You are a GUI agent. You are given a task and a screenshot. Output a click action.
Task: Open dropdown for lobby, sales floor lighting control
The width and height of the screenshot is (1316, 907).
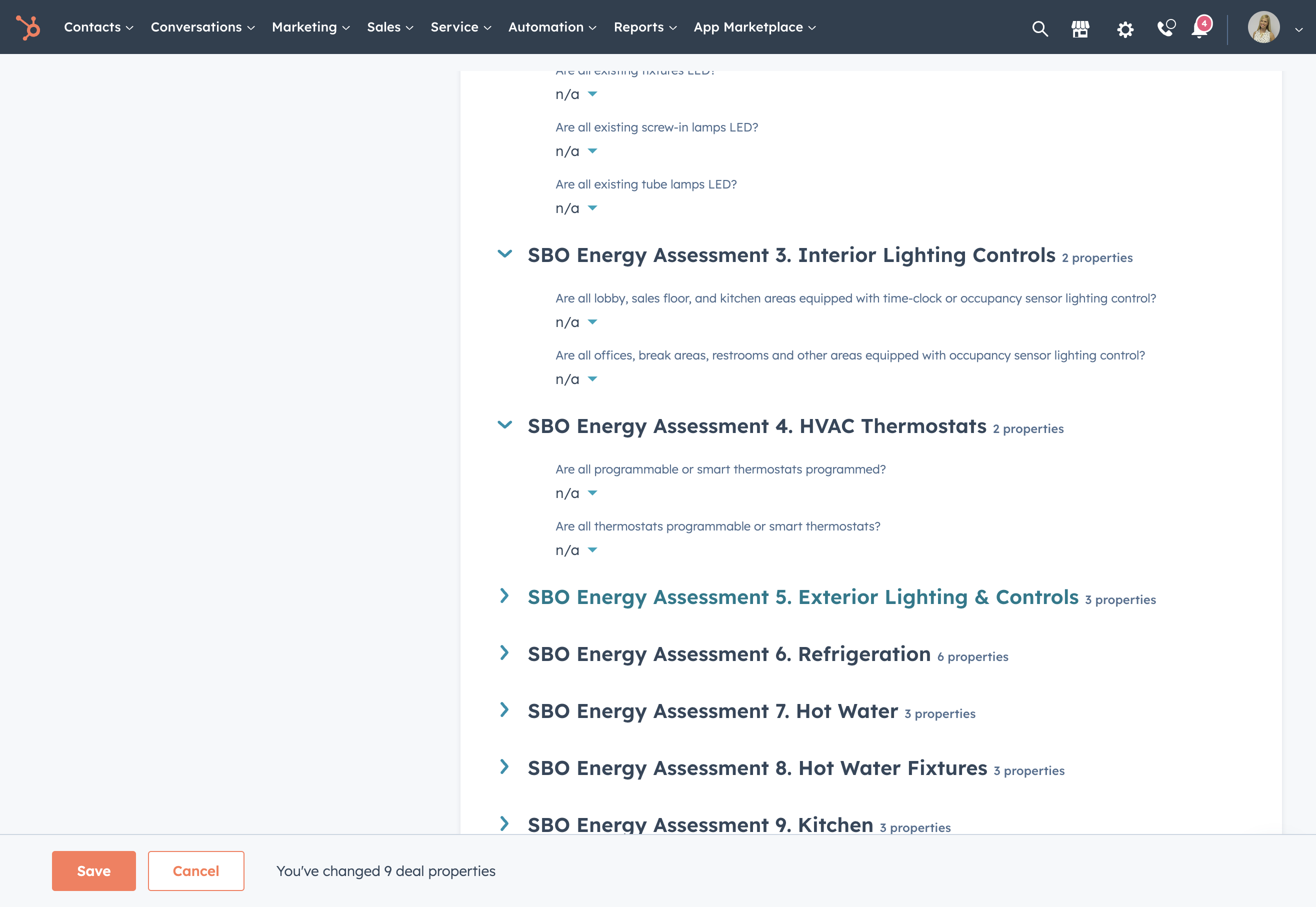coord(576,322)
